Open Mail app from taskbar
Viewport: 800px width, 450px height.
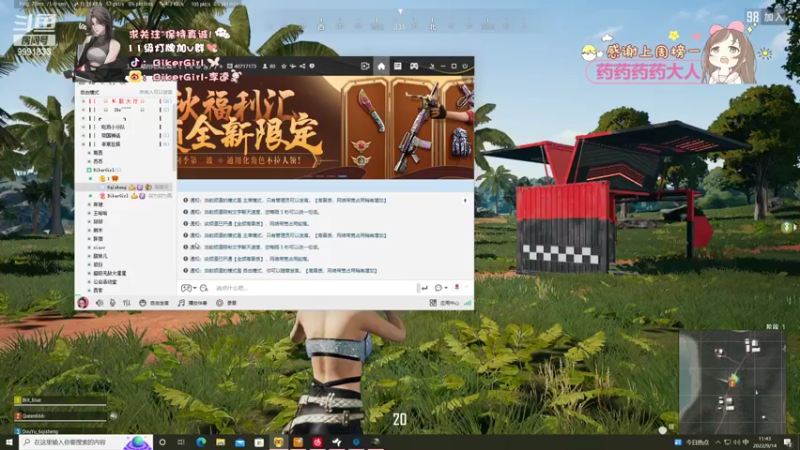click(240, 442)
